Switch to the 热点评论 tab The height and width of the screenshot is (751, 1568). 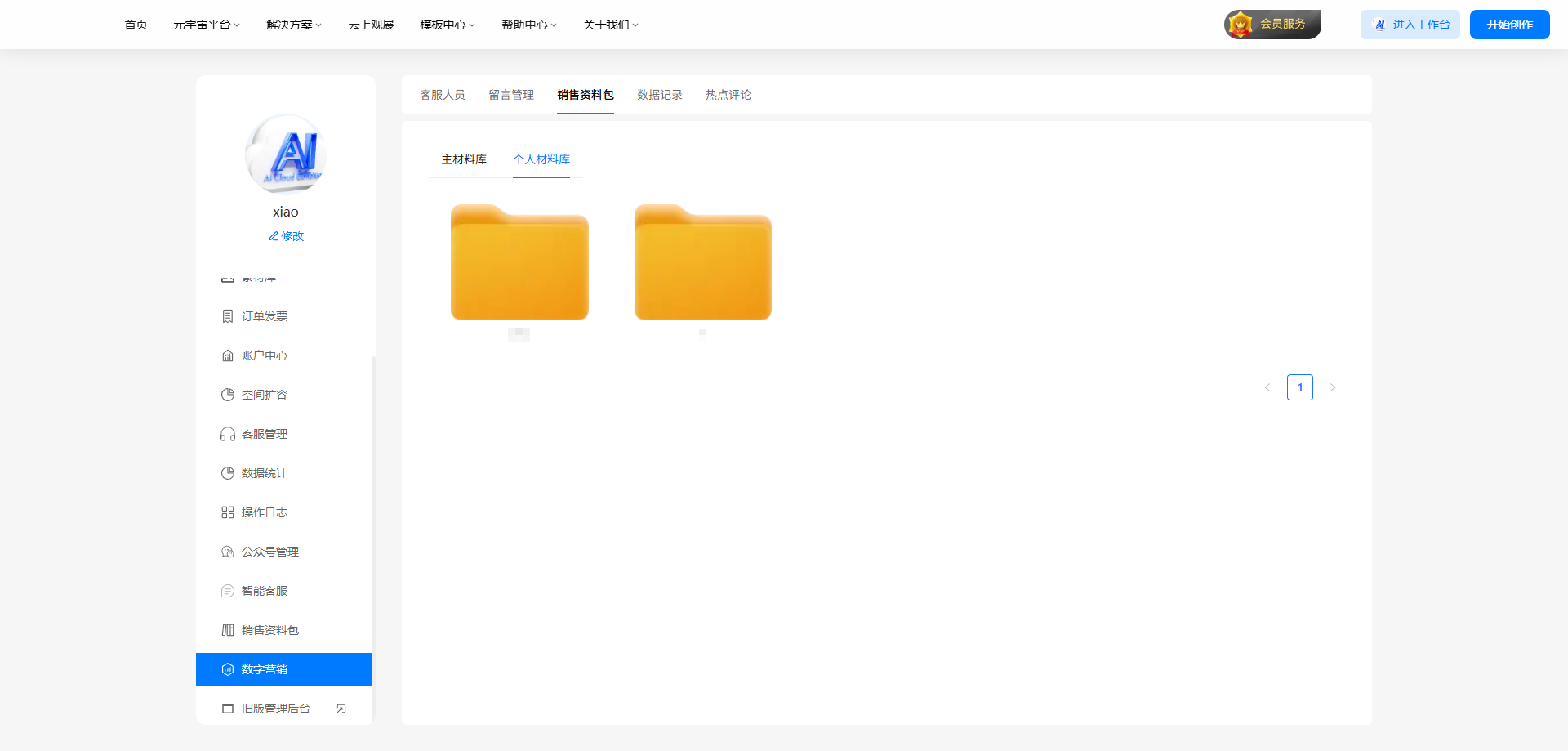point(728,94)
